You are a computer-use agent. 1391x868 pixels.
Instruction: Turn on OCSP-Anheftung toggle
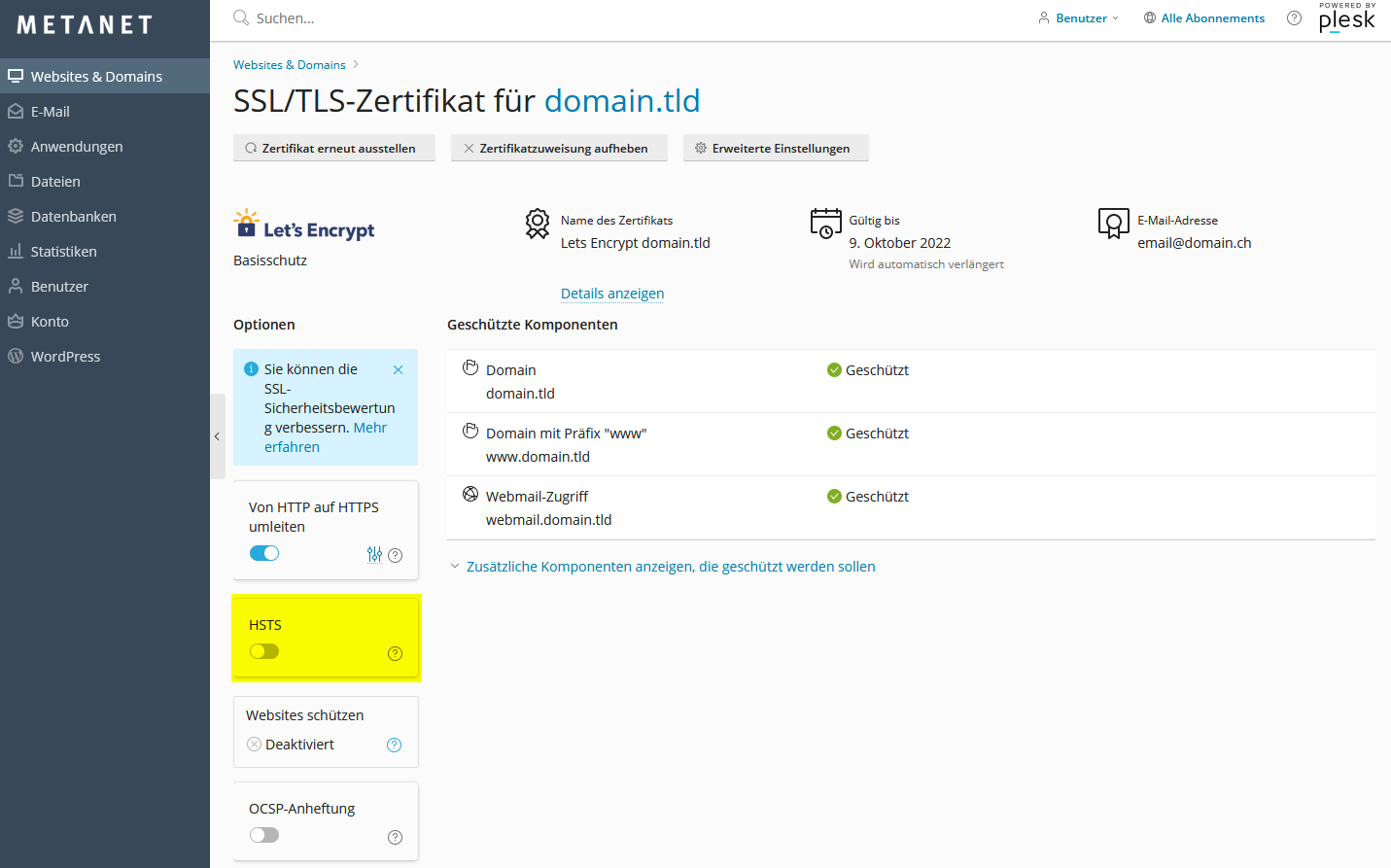(264, 835)
